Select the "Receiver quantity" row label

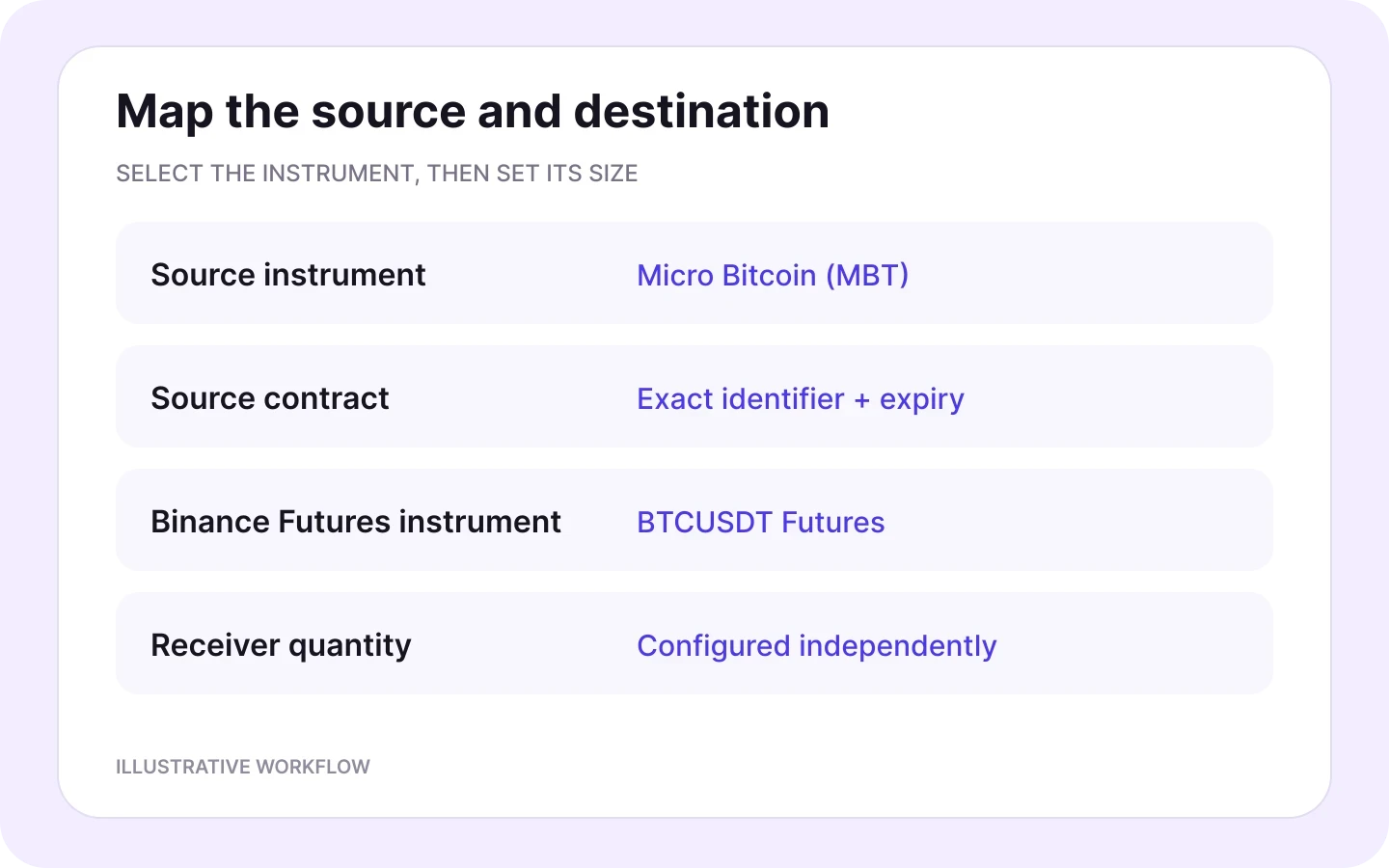click(x=281, y=645)
